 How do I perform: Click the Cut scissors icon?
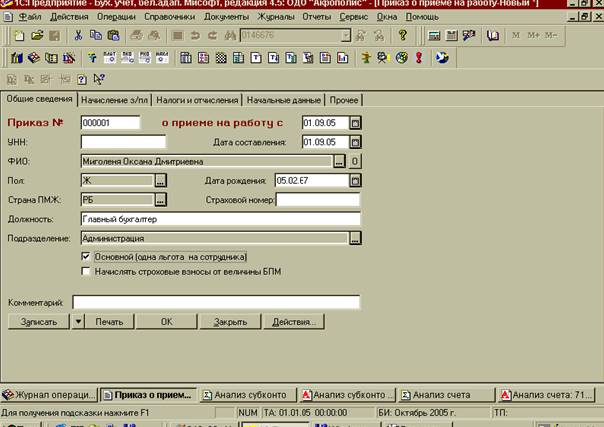pyautogui.click(x=79, y=36)
